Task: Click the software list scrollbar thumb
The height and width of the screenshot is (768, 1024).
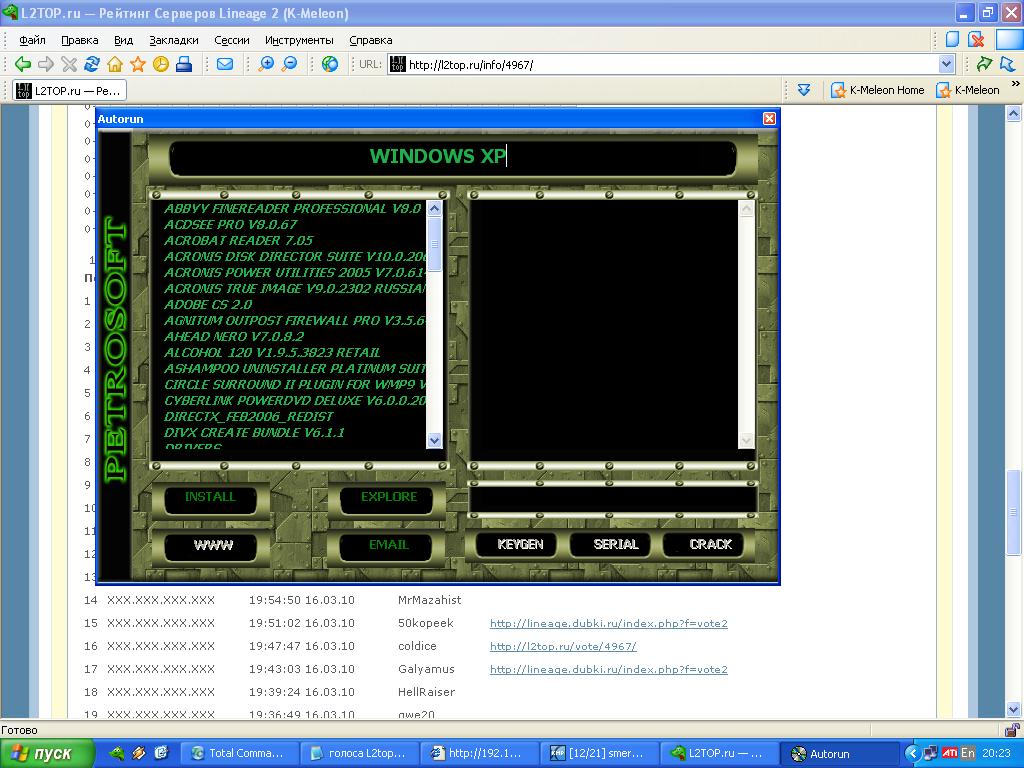Action: pos(434,244)
